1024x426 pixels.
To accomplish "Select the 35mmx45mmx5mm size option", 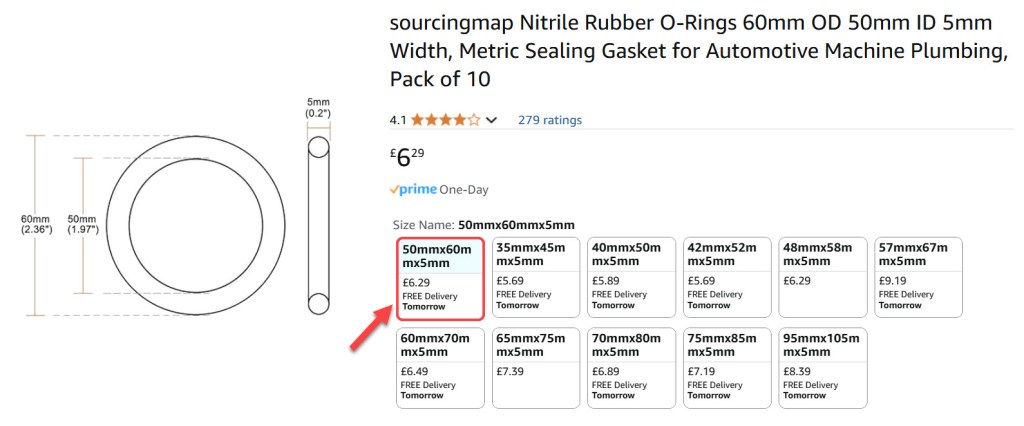I will pyautogui.click(x=537, y=277).
